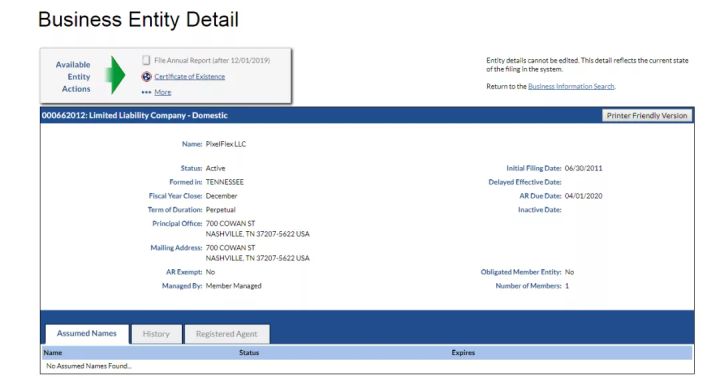Sort by the Status column header
The width and height of the screenshot is (720, 377).
[249, 353]
